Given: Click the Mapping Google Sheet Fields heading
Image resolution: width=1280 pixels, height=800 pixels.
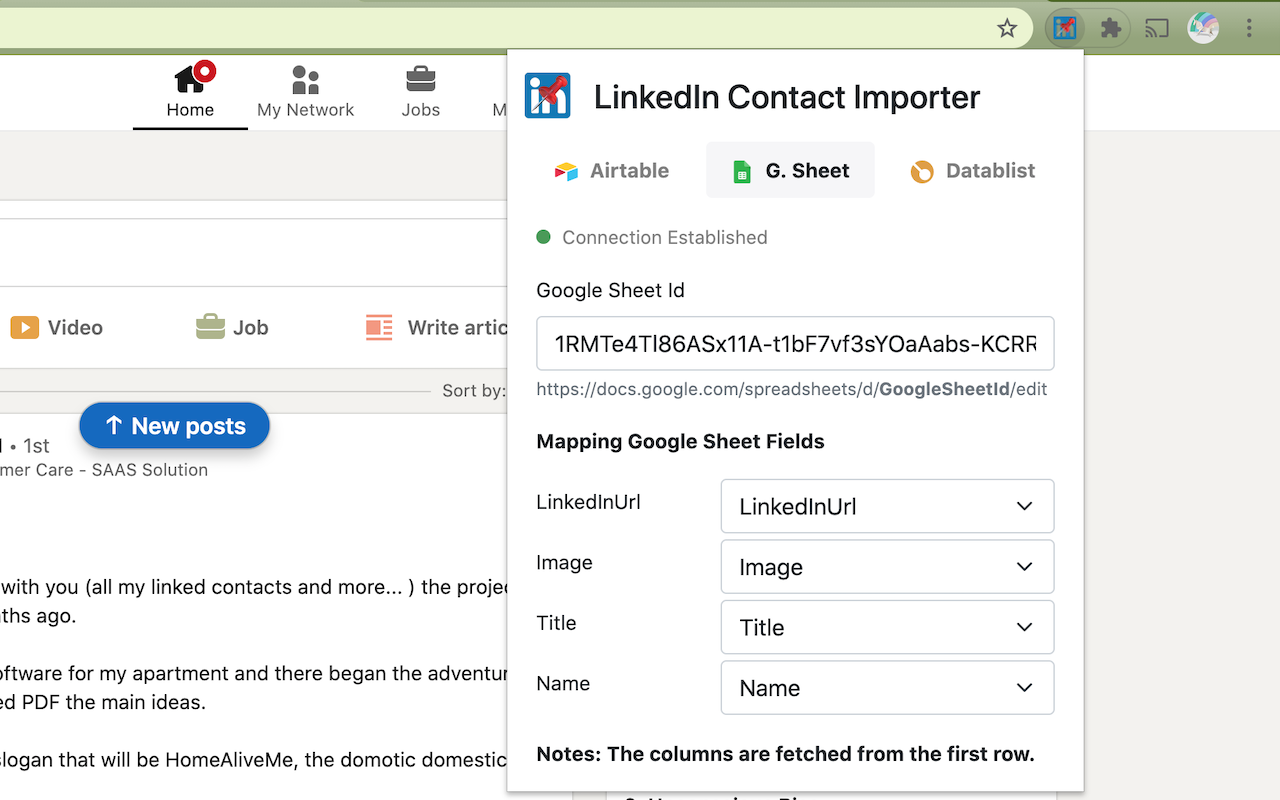Looking at the screenshot, I should (x=681, y=441).
